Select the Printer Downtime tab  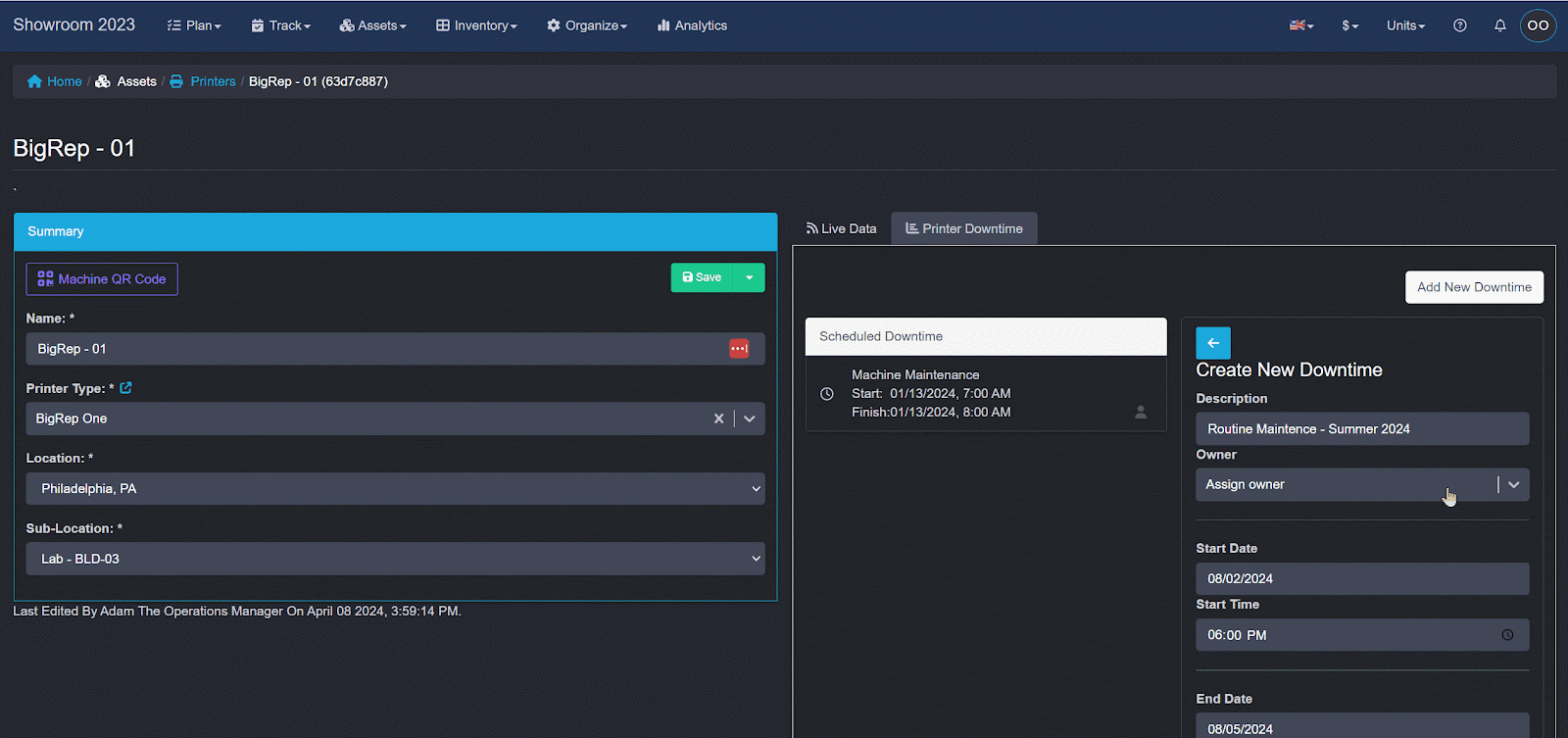(x=964, y=228)
